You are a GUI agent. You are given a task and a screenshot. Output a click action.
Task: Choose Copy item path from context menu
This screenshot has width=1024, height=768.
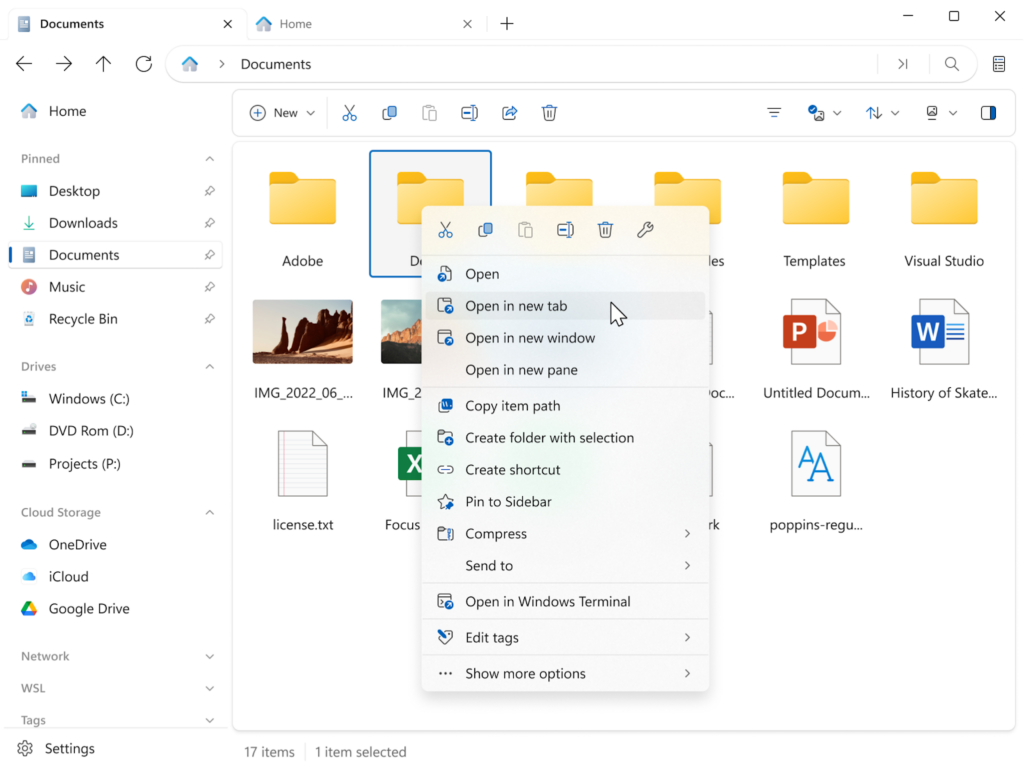pyautogui.click(x=512, y=406)
